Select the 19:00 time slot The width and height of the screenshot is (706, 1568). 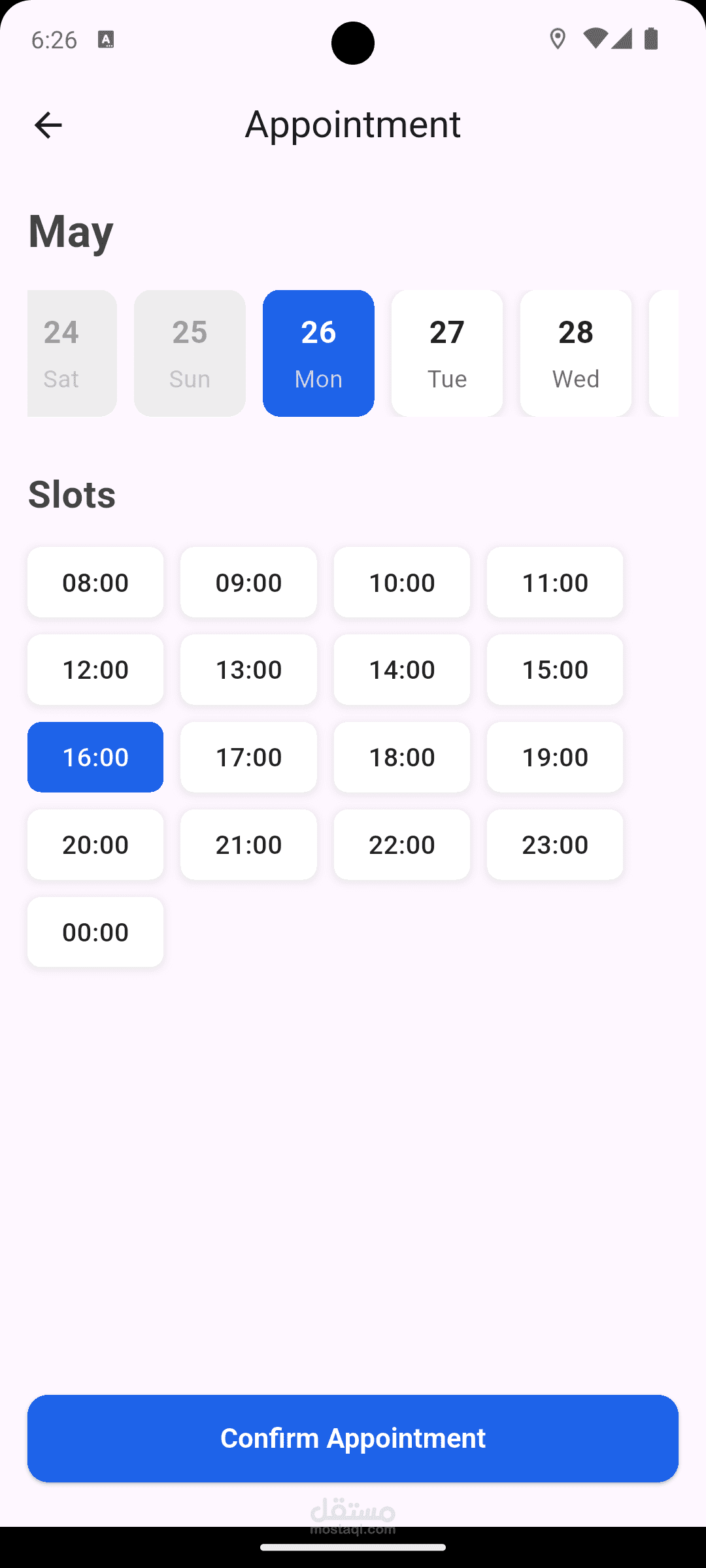(x=555, y=757)
